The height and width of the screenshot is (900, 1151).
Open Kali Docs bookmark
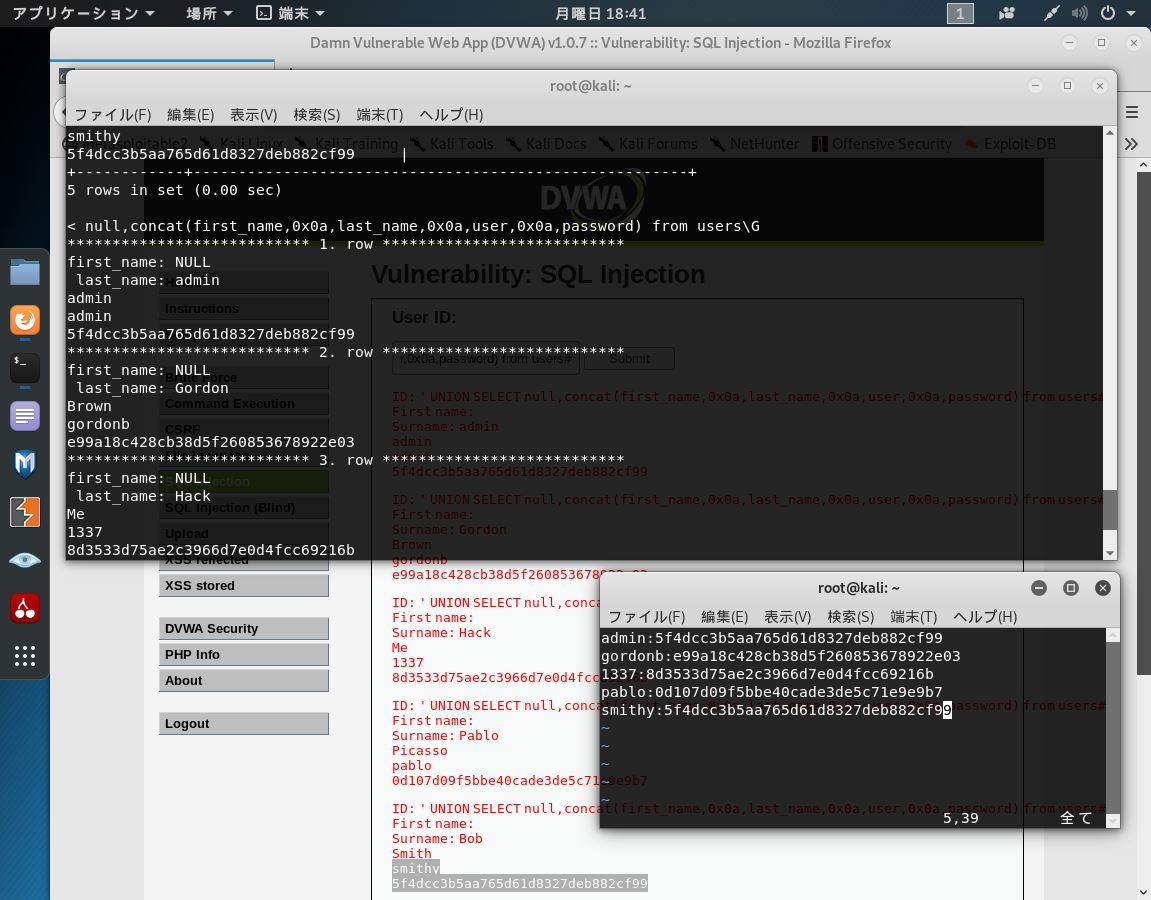[546, 144]
